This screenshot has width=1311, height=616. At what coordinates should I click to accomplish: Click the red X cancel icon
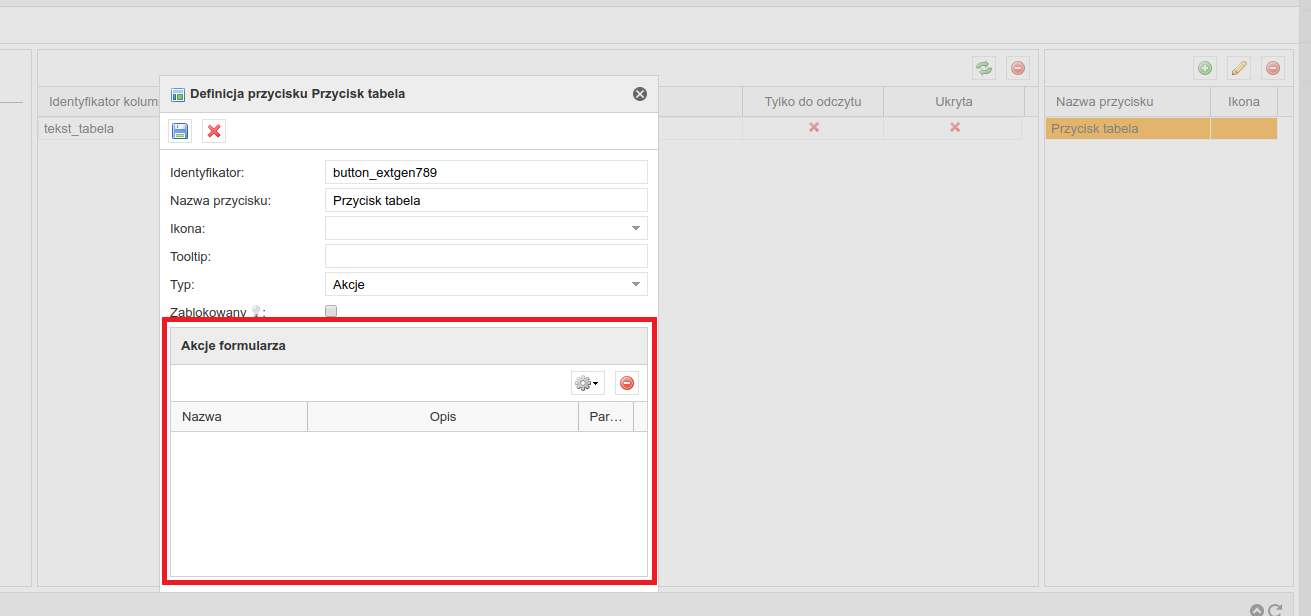pyautogui.click(x=214, y=131)
